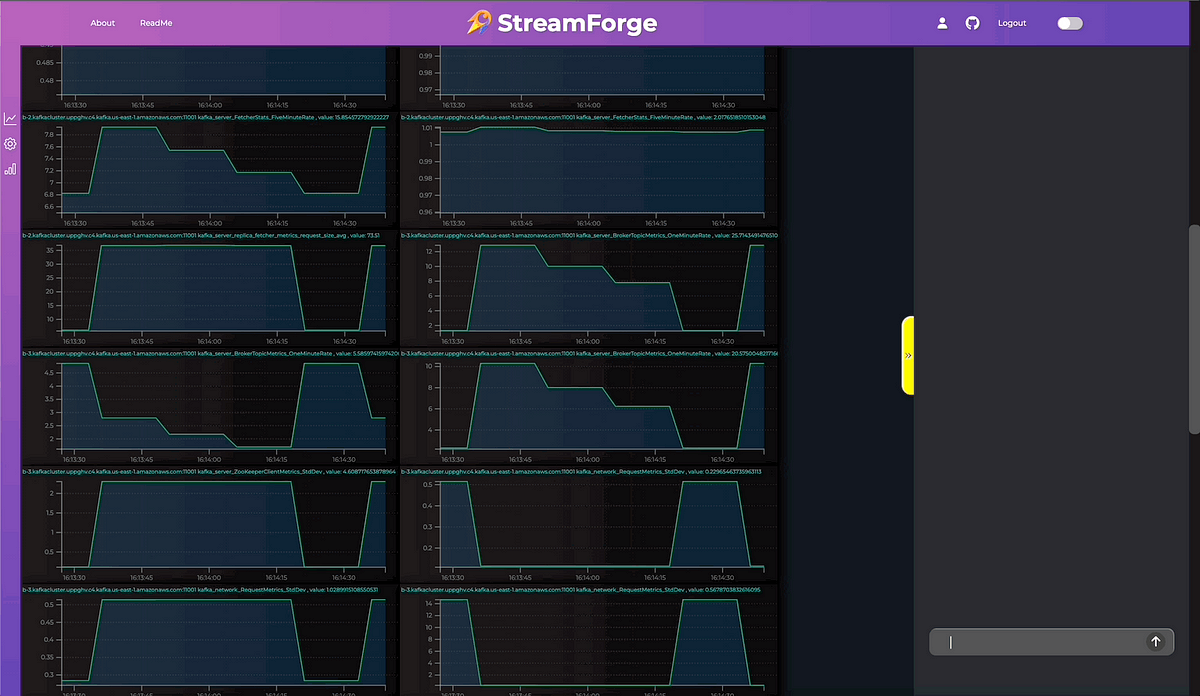The image size is (1200, 696).
Task: Click the Logout link
Action: [1012, 23]
